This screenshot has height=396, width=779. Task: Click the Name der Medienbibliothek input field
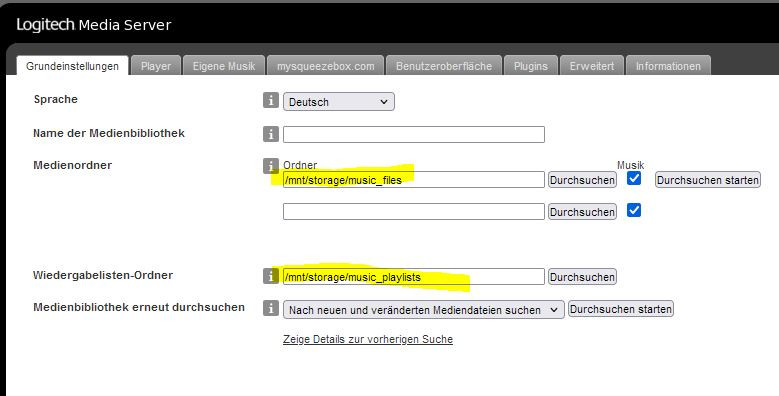pyautogui.click(x=414, y=134)
